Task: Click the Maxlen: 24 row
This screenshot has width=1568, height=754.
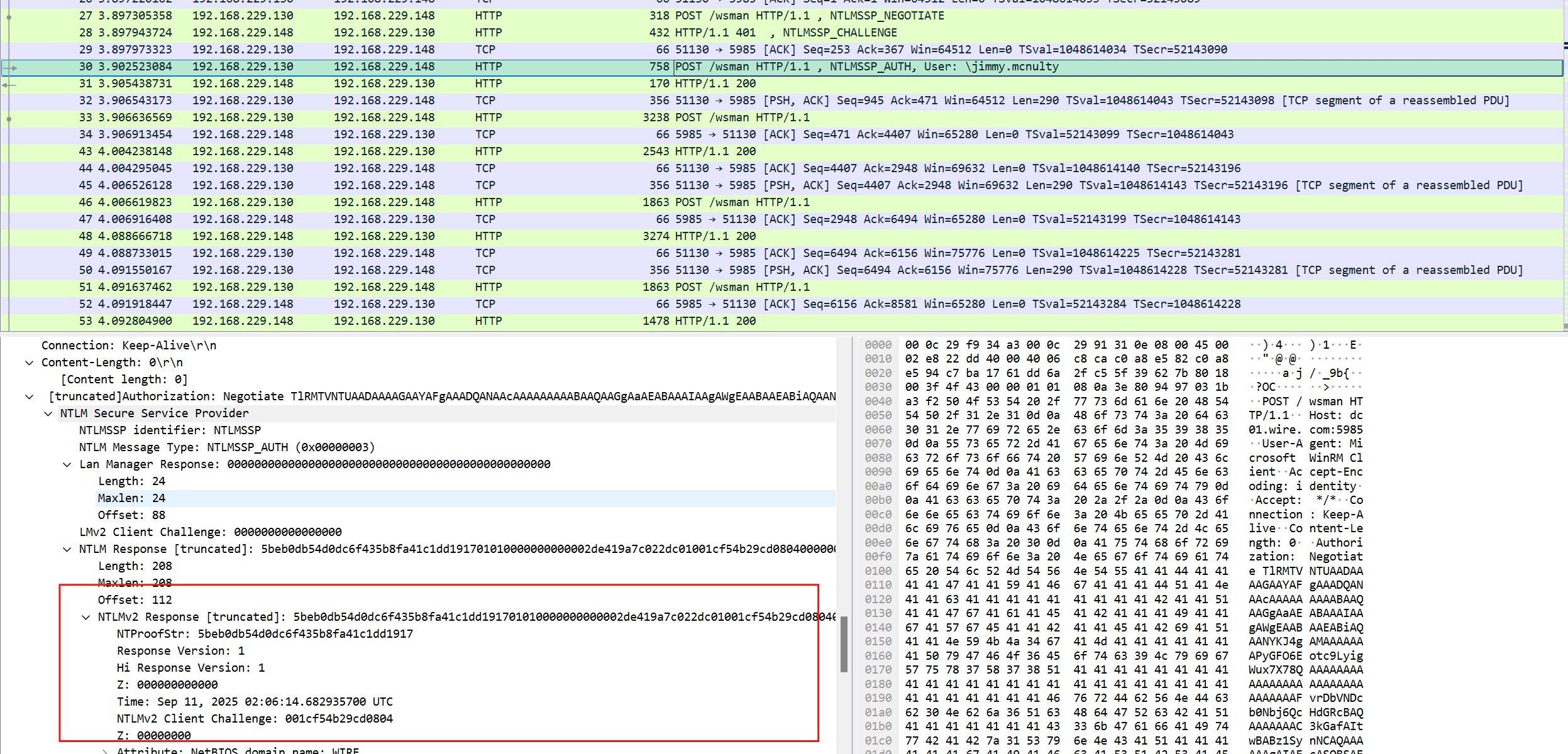Action: 131,498
